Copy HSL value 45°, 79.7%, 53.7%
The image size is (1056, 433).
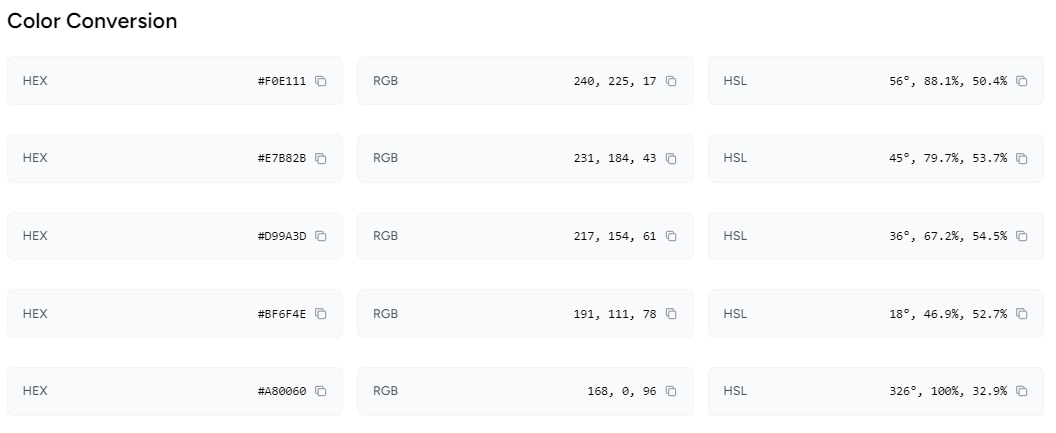(x=1022, y=159)
